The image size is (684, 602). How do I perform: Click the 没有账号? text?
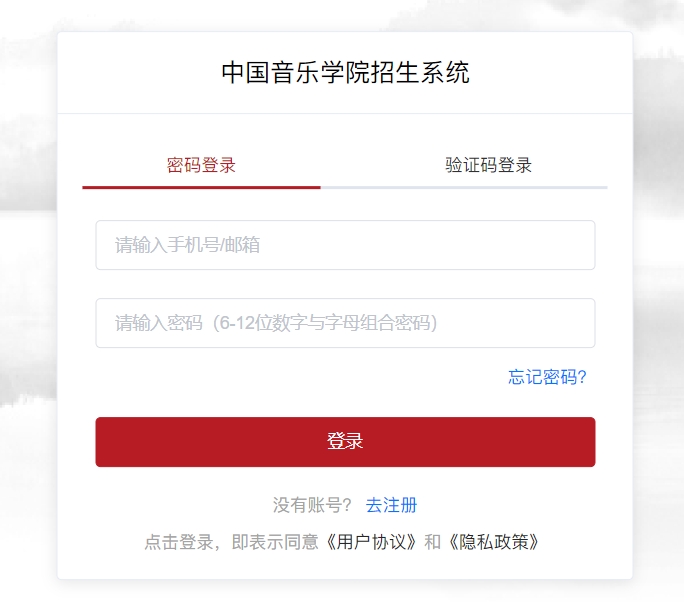(312, 505)
